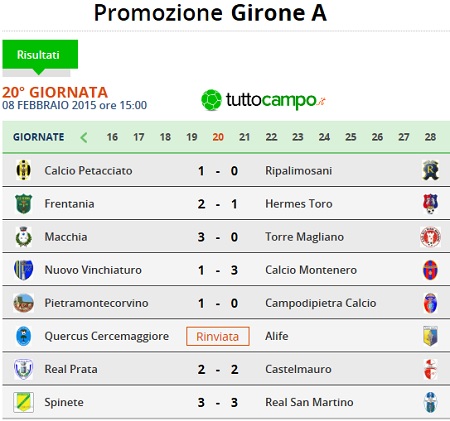The height and width of the screenshot is (421, 450).
Task: Click the Ripalimosani team crest
Action: 430,170
